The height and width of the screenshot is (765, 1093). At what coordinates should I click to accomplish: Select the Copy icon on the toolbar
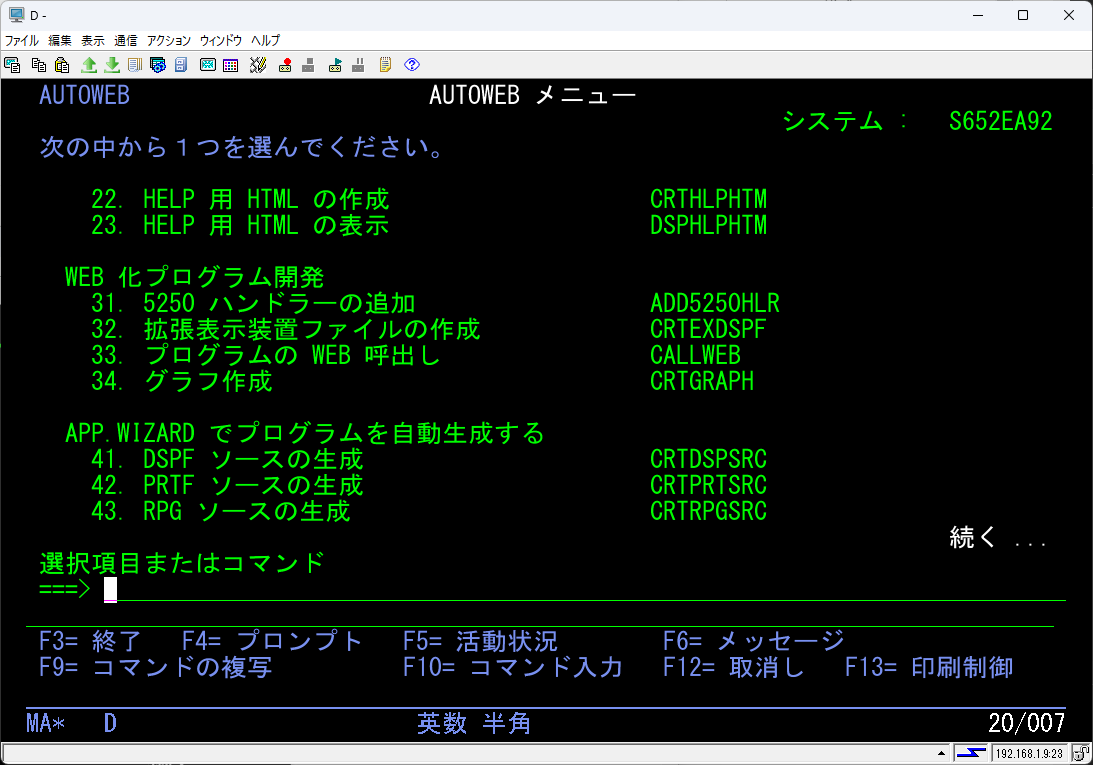pyautogui.click(x=38, y=65)
